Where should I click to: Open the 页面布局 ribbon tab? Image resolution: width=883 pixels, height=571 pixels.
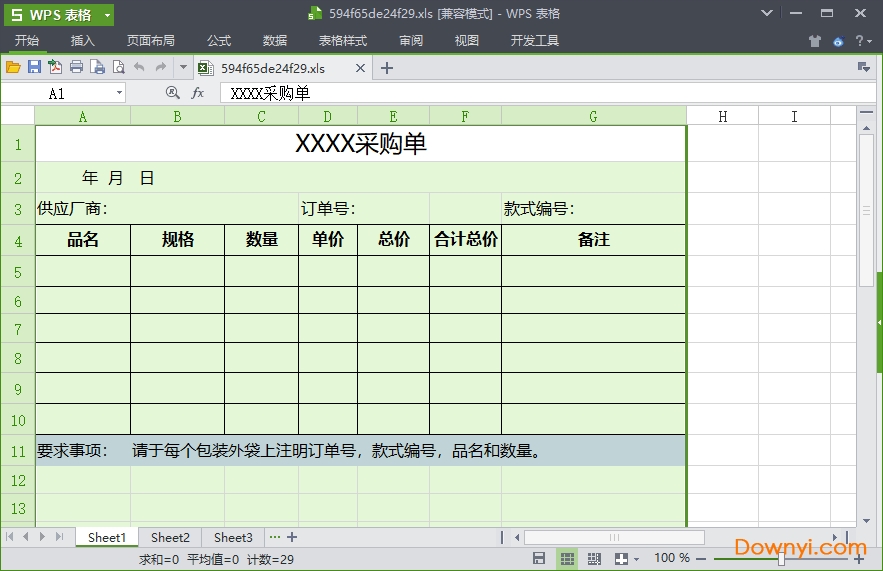[x=150, y=41]
